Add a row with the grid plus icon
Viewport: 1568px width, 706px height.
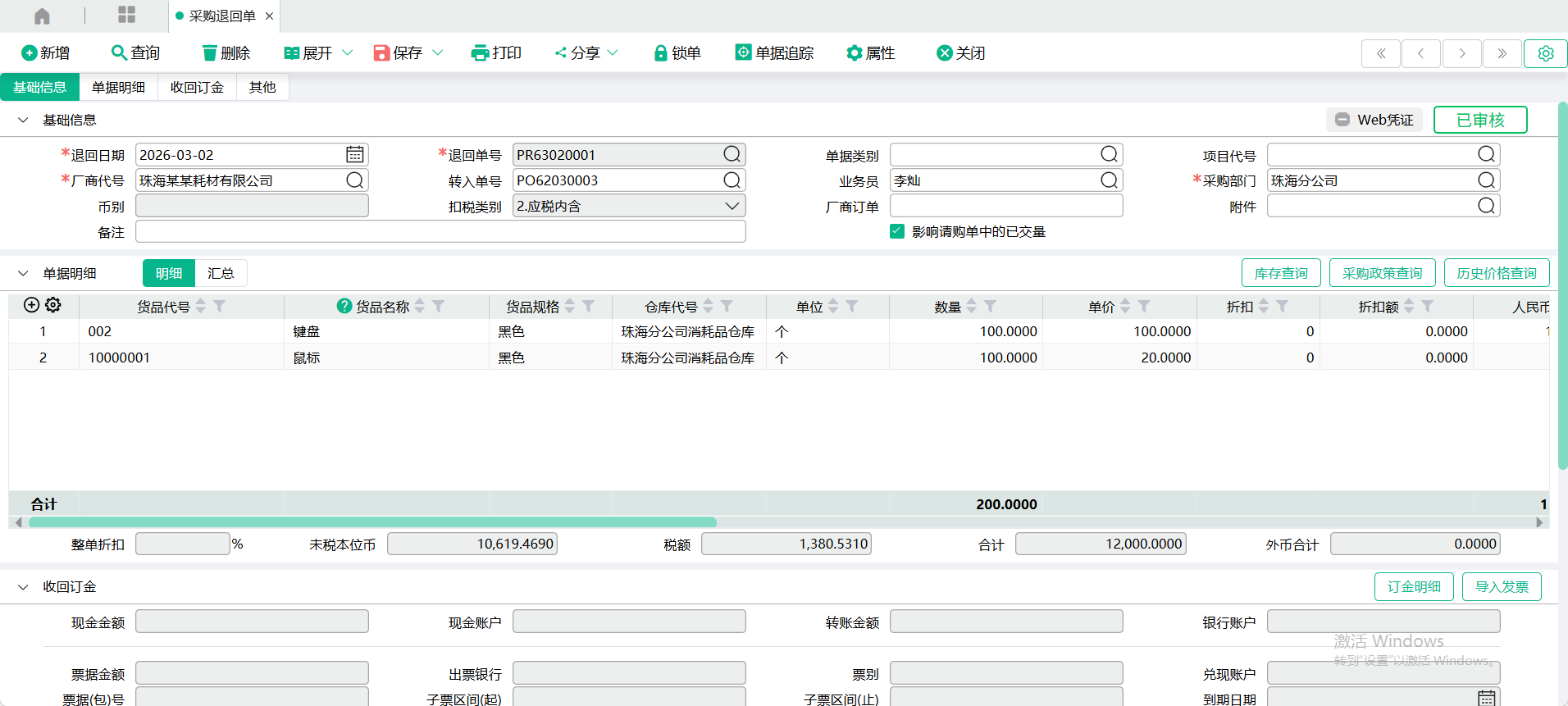tap(31, 305)
